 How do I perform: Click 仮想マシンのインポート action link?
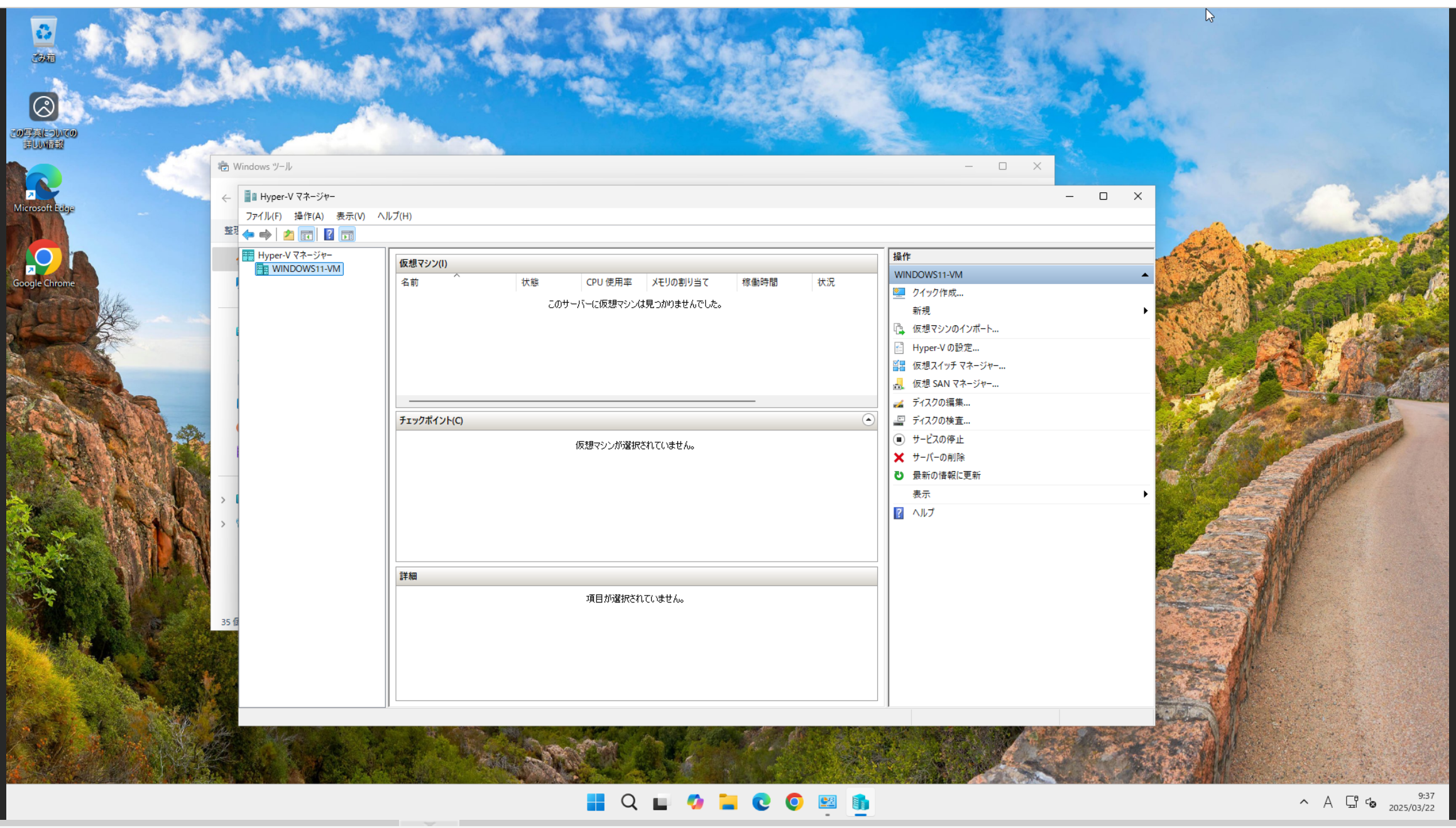(955, 329)
